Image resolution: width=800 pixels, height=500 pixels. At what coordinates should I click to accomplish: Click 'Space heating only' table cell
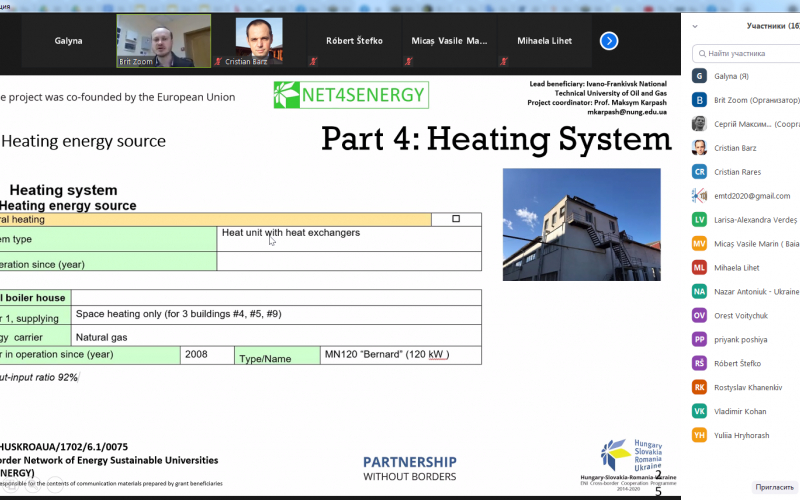276,315
